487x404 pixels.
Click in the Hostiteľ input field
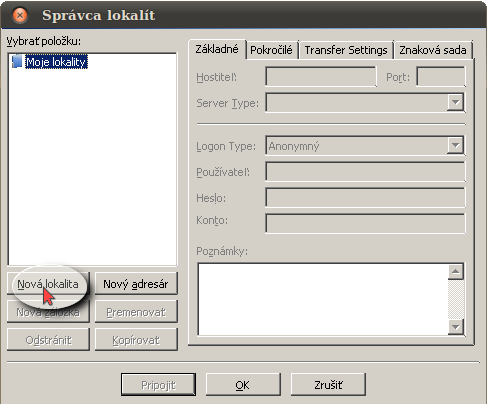point(321,77)
